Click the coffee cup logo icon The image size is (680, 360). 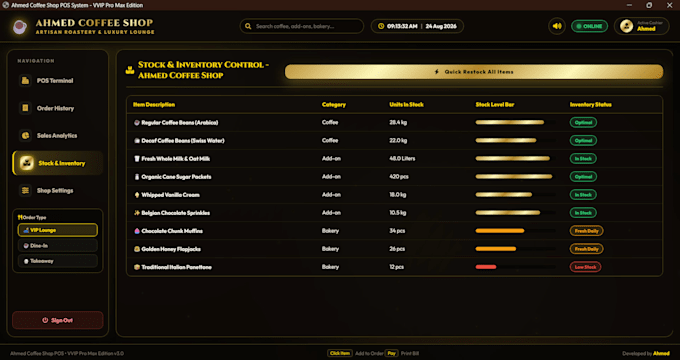tap(20, 26)
